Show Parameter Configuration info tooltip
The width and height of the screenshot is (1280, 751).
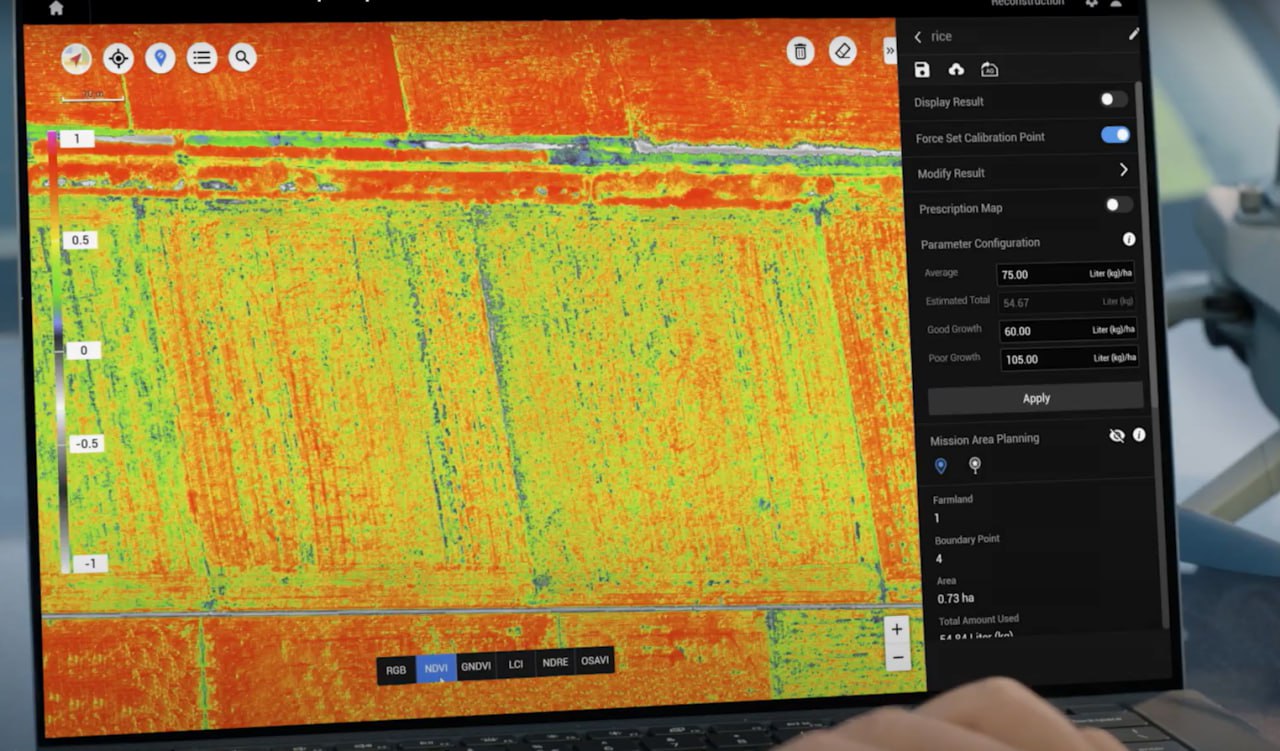coord(1129,240)
